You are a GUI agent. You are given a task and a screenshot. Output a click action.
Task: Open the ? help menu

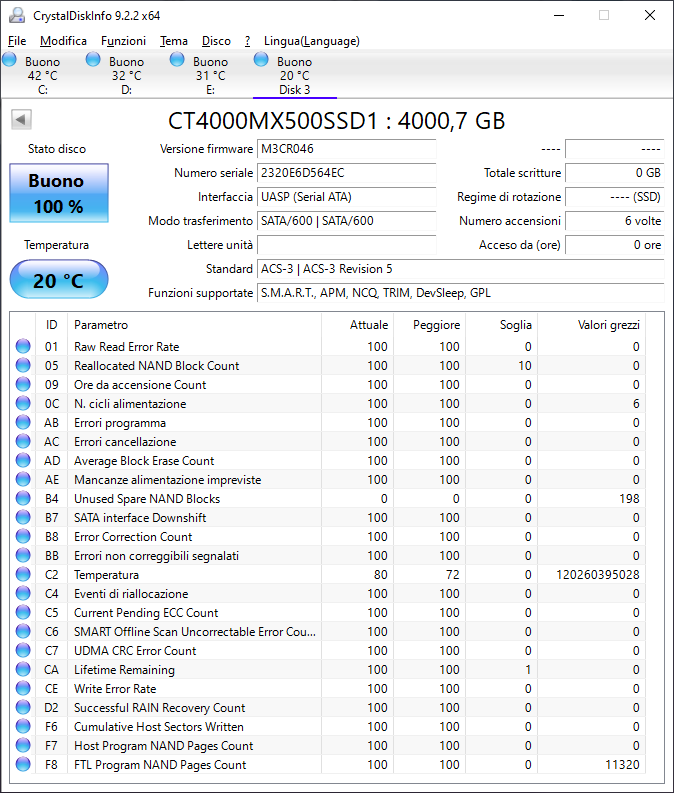pos(247,41)
